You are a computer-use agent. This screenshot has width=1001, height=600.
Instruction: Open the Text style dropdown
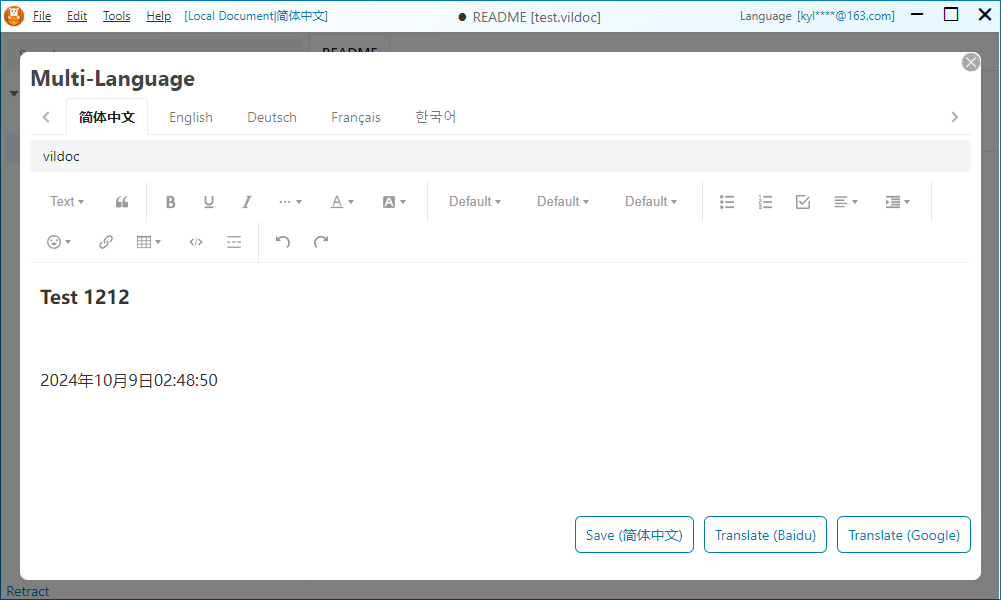(x=67, y=202)
